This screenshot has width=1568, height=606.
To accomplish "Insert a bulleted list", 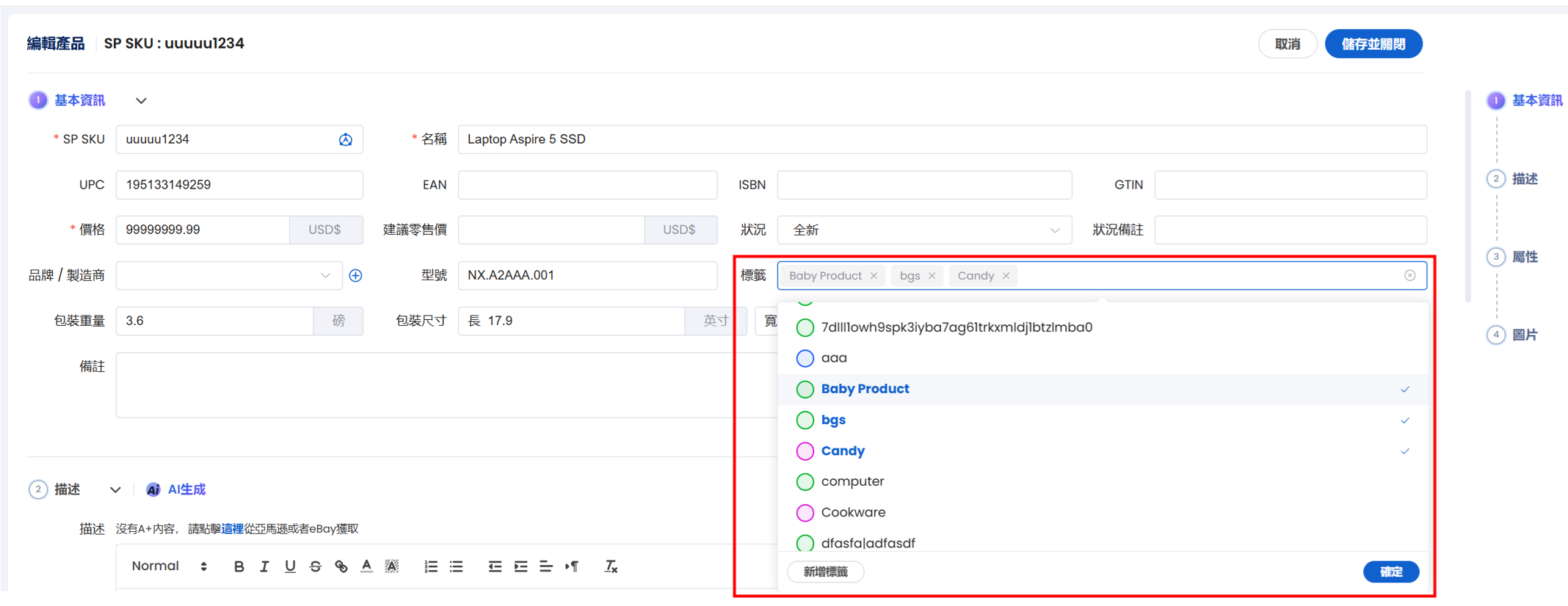I will [457, 566].
